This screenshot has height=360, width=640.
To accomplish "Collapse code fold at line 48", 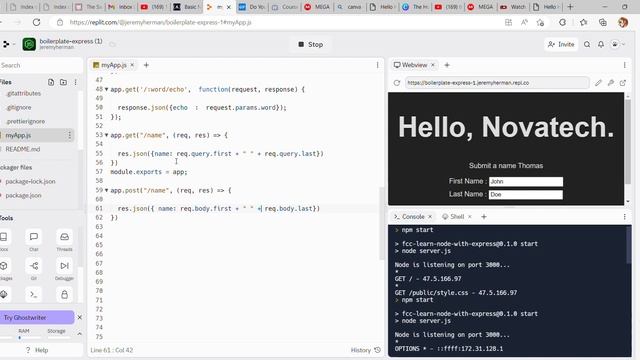I will point(107,89).
